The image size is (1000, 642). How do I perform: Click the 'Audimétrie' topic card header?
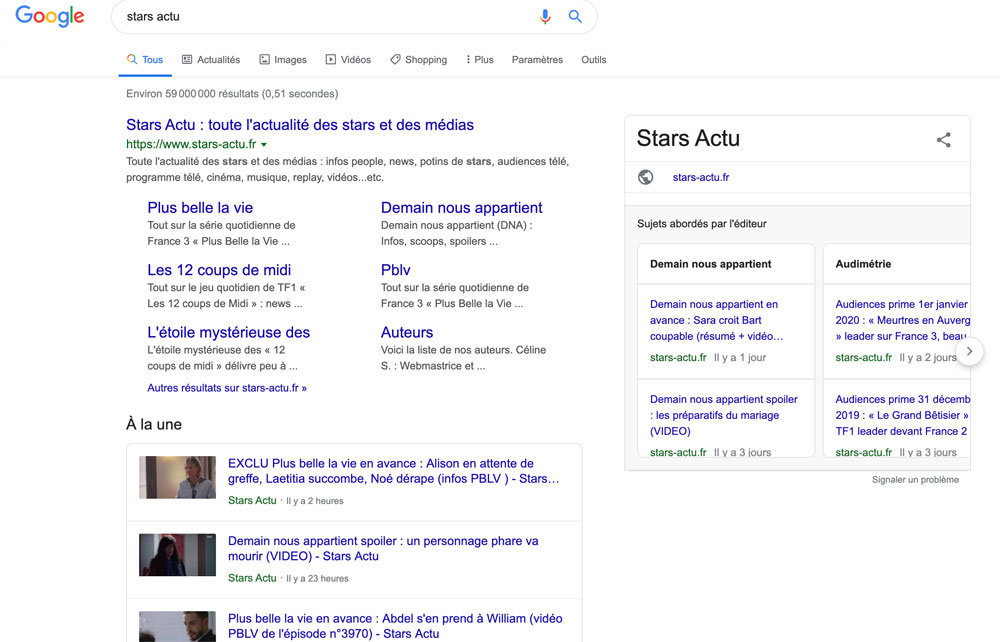click(x=863, y=264)
